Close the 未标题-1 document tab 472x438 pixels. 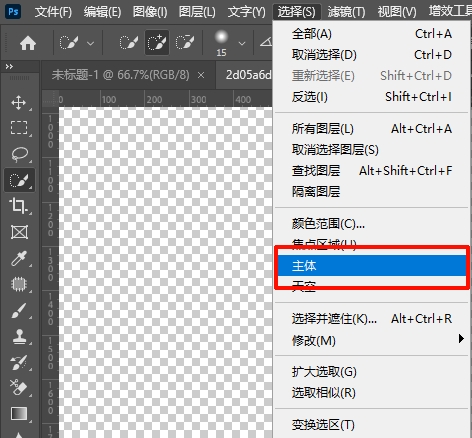[x=201, y=76]
